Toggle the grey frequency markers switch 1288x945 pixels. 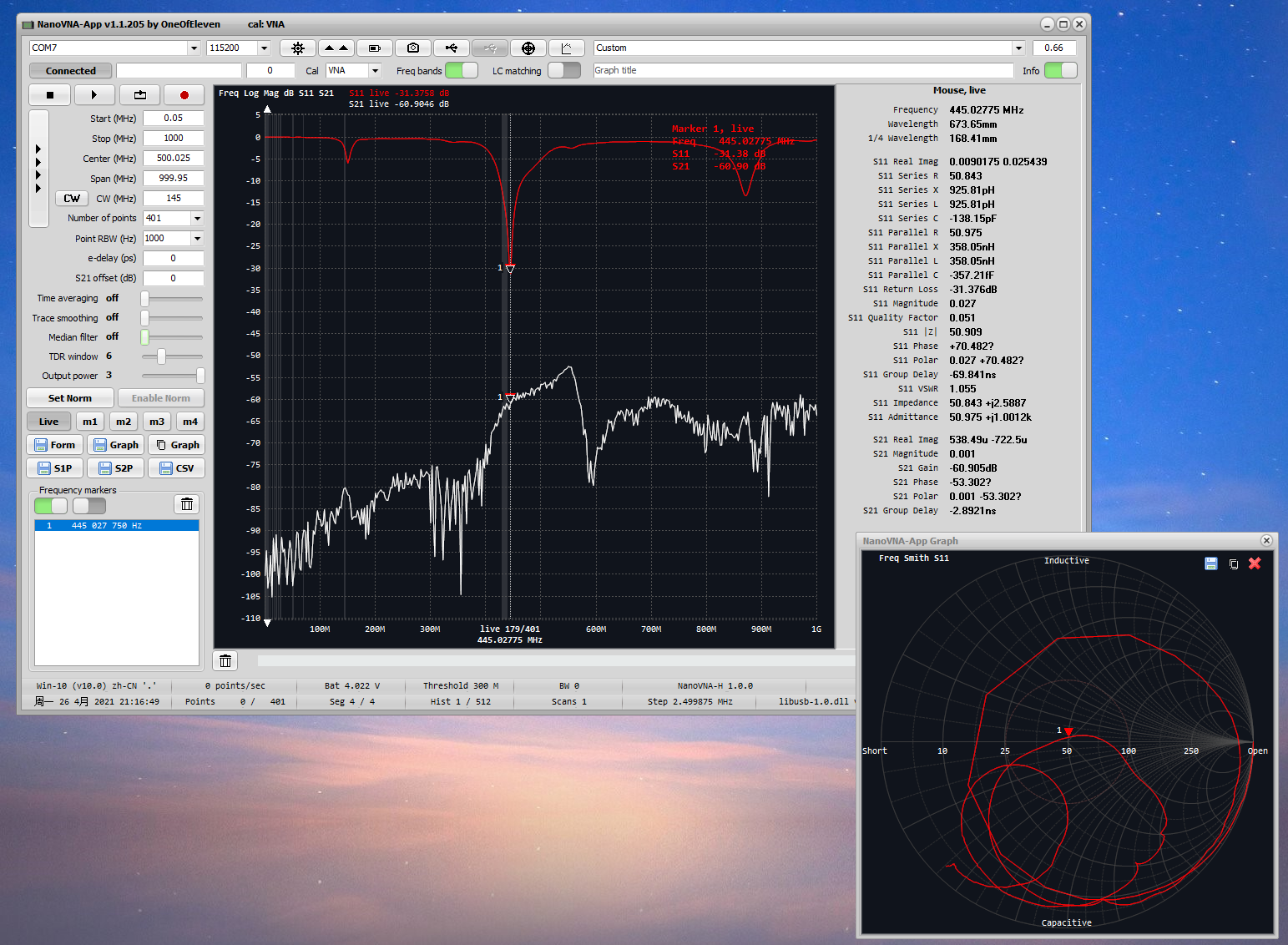click(89, 506)
